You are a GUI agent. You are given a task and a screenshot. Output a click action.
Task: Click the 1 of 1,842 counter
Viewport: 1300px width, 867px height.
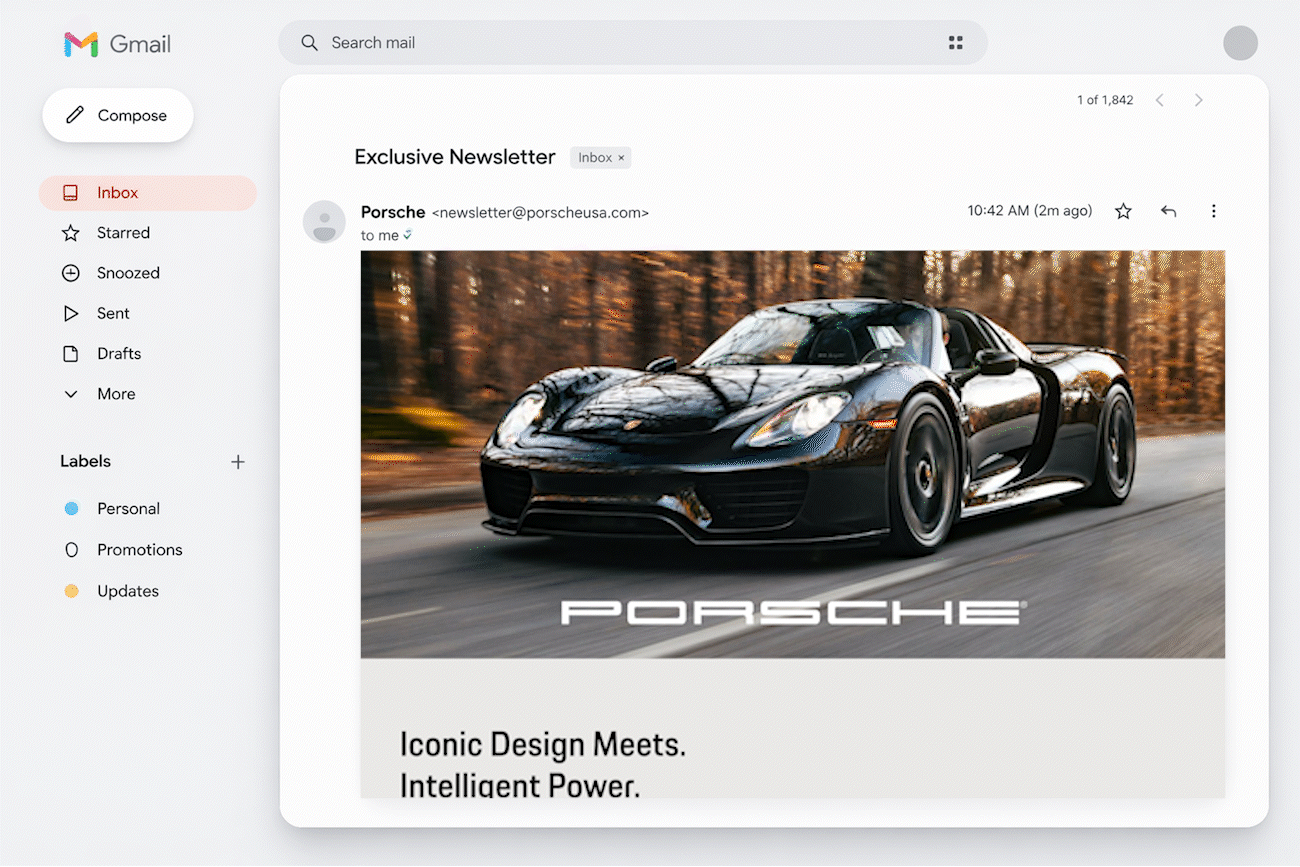pyautogui.click(x=1105, y=100)
